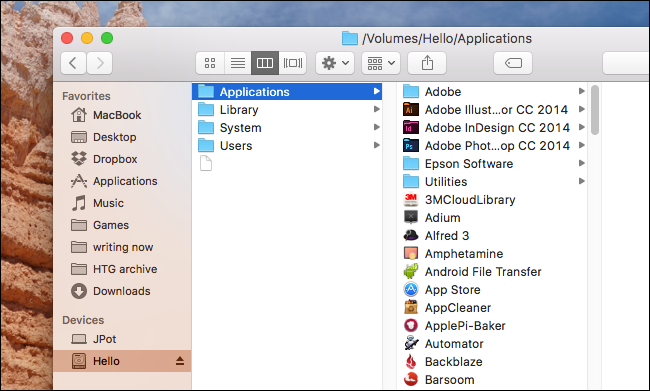Click the red close window button

pos(67,38)
